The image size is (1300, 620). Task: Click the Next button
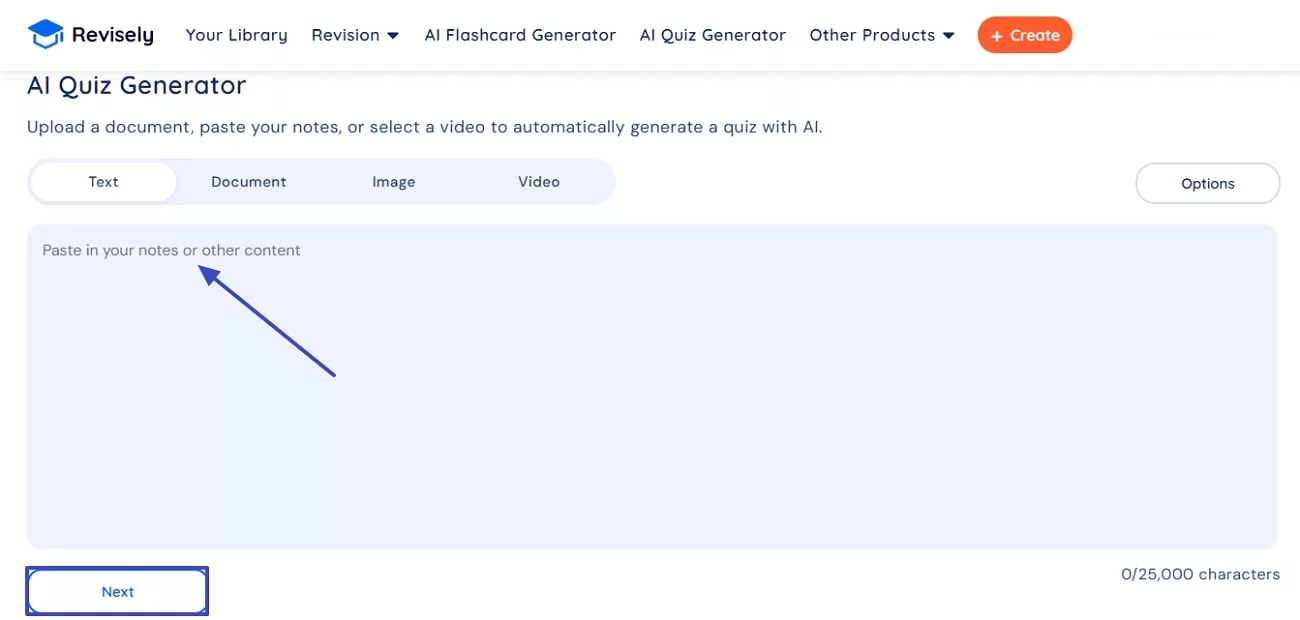tap(117, 591)
